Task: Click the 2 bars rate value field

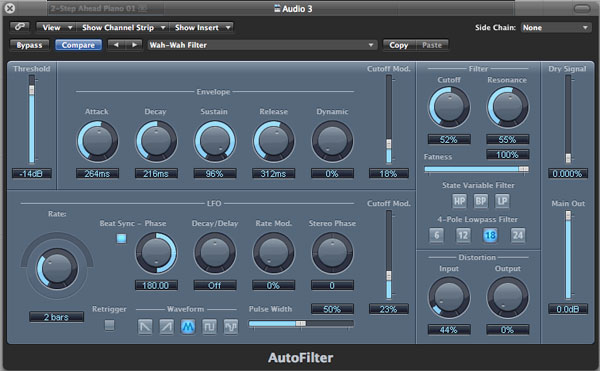Action: point(56,317)
